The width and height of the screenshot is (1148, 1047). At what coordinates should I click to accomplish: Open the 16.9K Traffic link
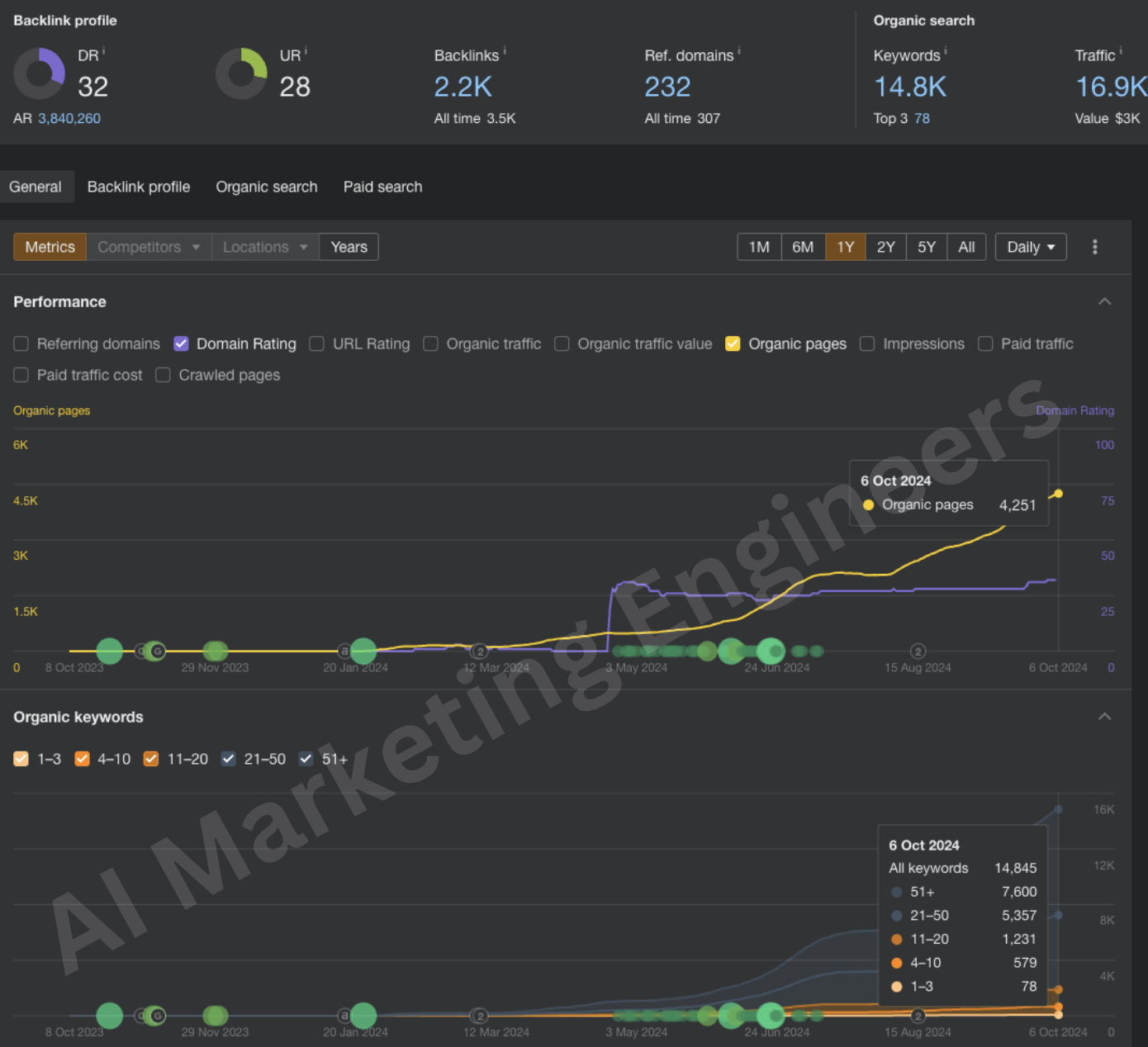pyautogui.click(x=1111, y=87)
